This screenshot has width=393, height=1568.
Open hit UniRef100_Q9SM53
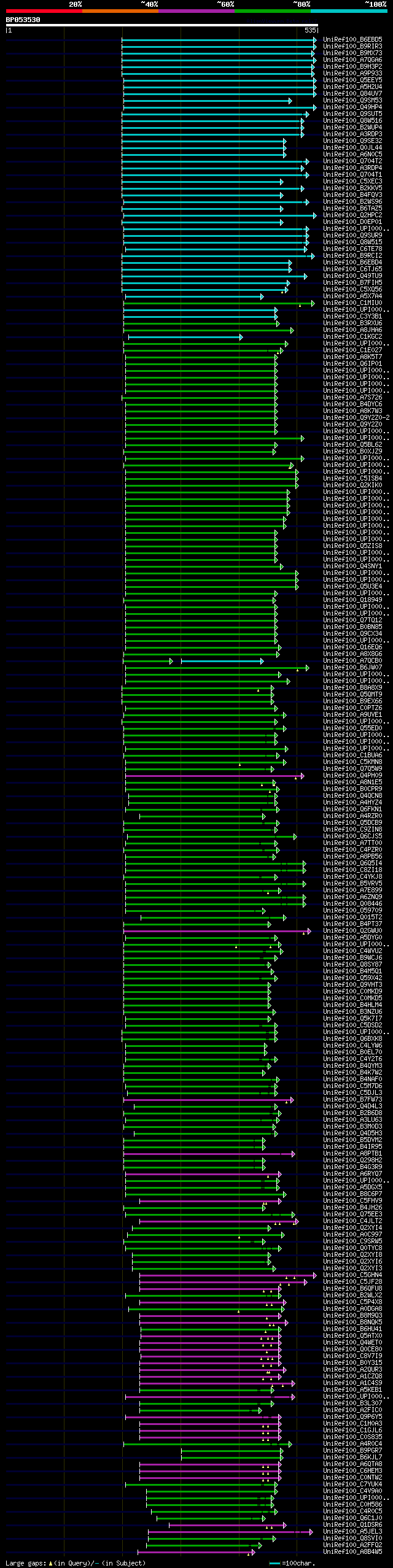point(352,101)
